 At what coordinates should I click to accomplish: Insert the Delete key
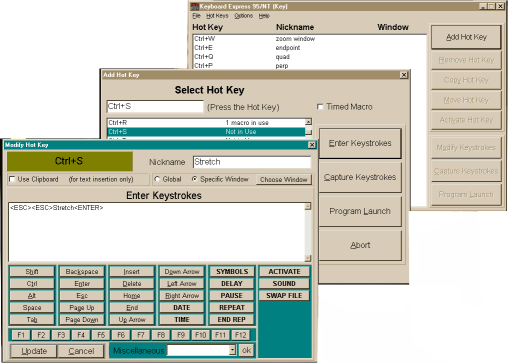coord(132,284)
